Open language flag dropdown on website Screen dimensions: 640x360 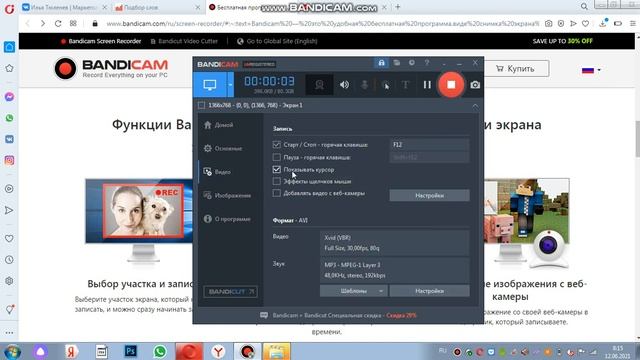click(x=591, y=70)
